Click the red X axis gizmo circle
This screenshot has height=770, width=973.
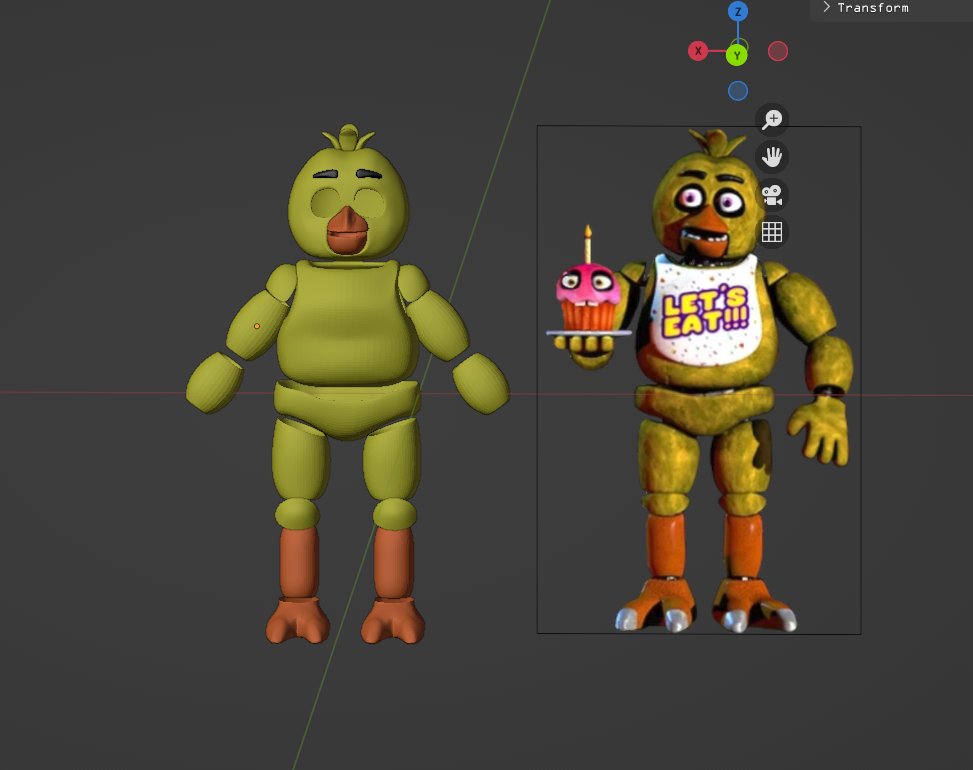click(x=698, y=51)
